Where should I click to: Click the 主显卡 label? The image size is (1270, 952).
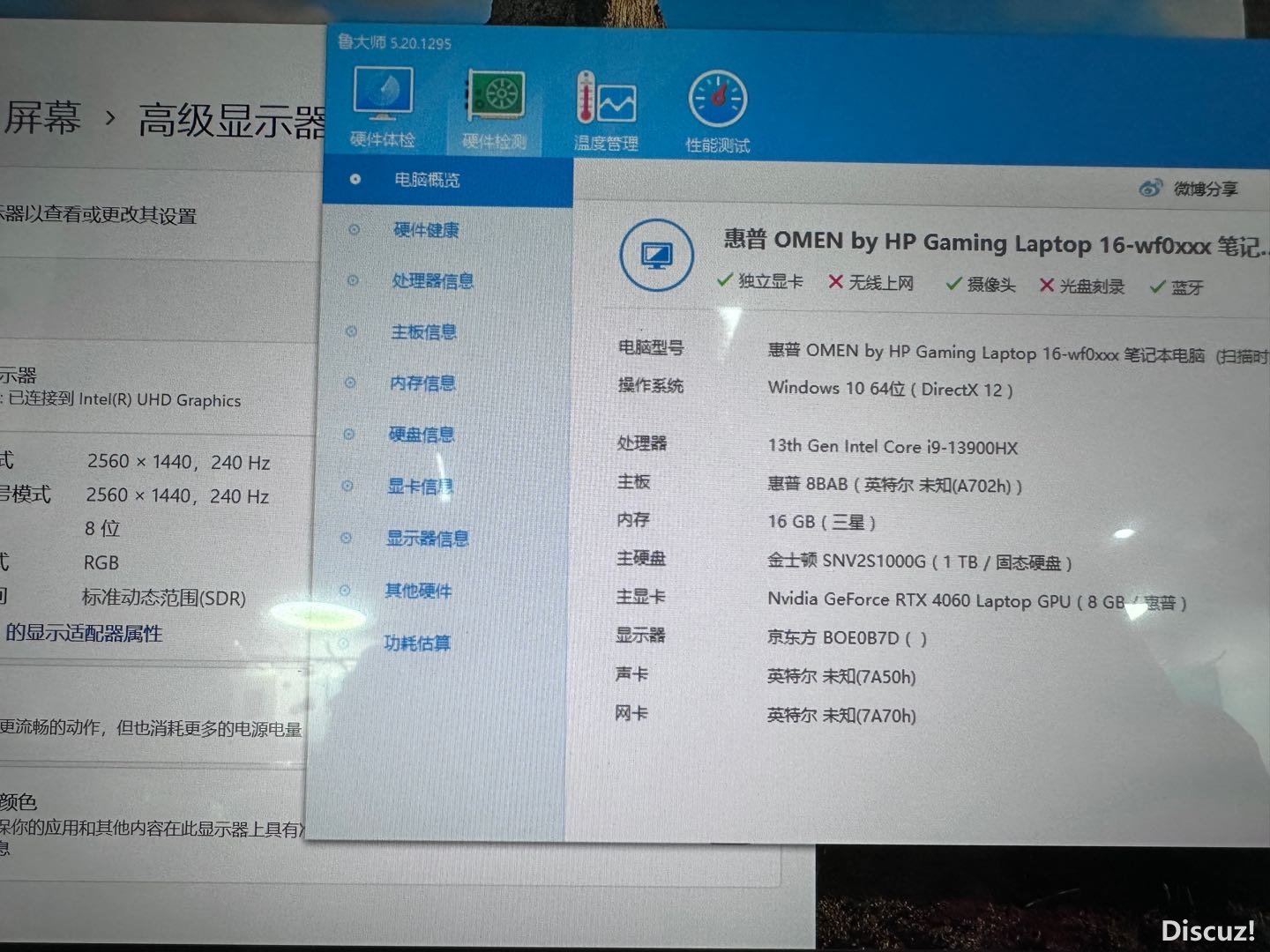640,597
